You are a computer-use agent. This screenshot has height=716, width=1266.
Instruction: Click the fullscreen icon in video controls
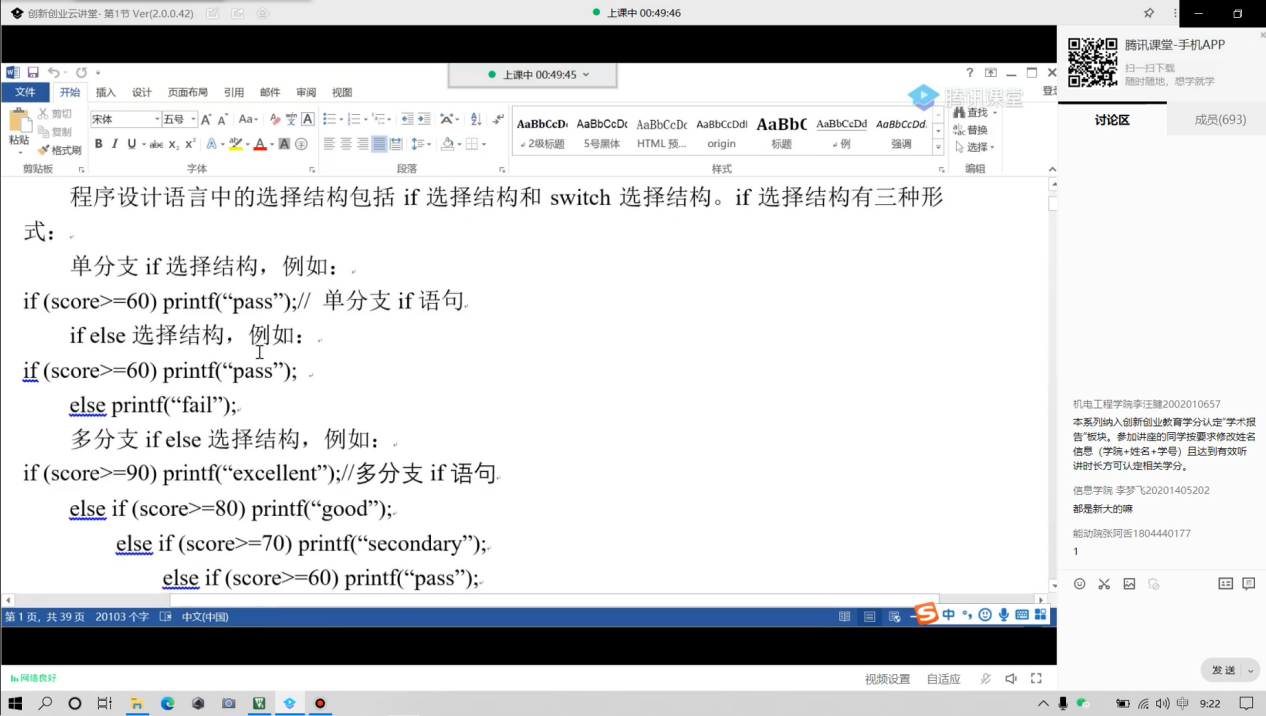pyautogui.click(x=1036, y=679)
